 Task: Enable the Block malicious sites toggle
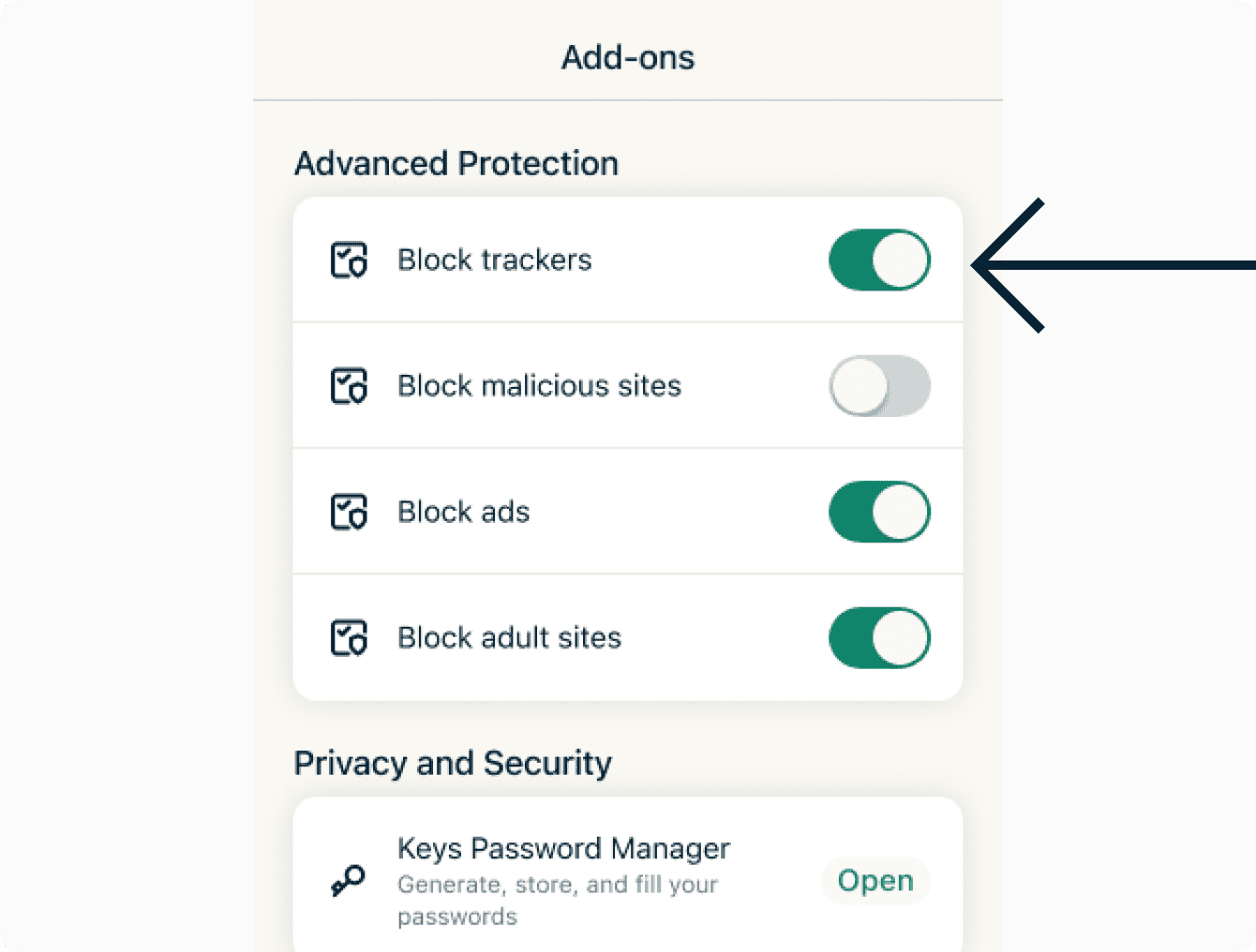coord(879,386)
